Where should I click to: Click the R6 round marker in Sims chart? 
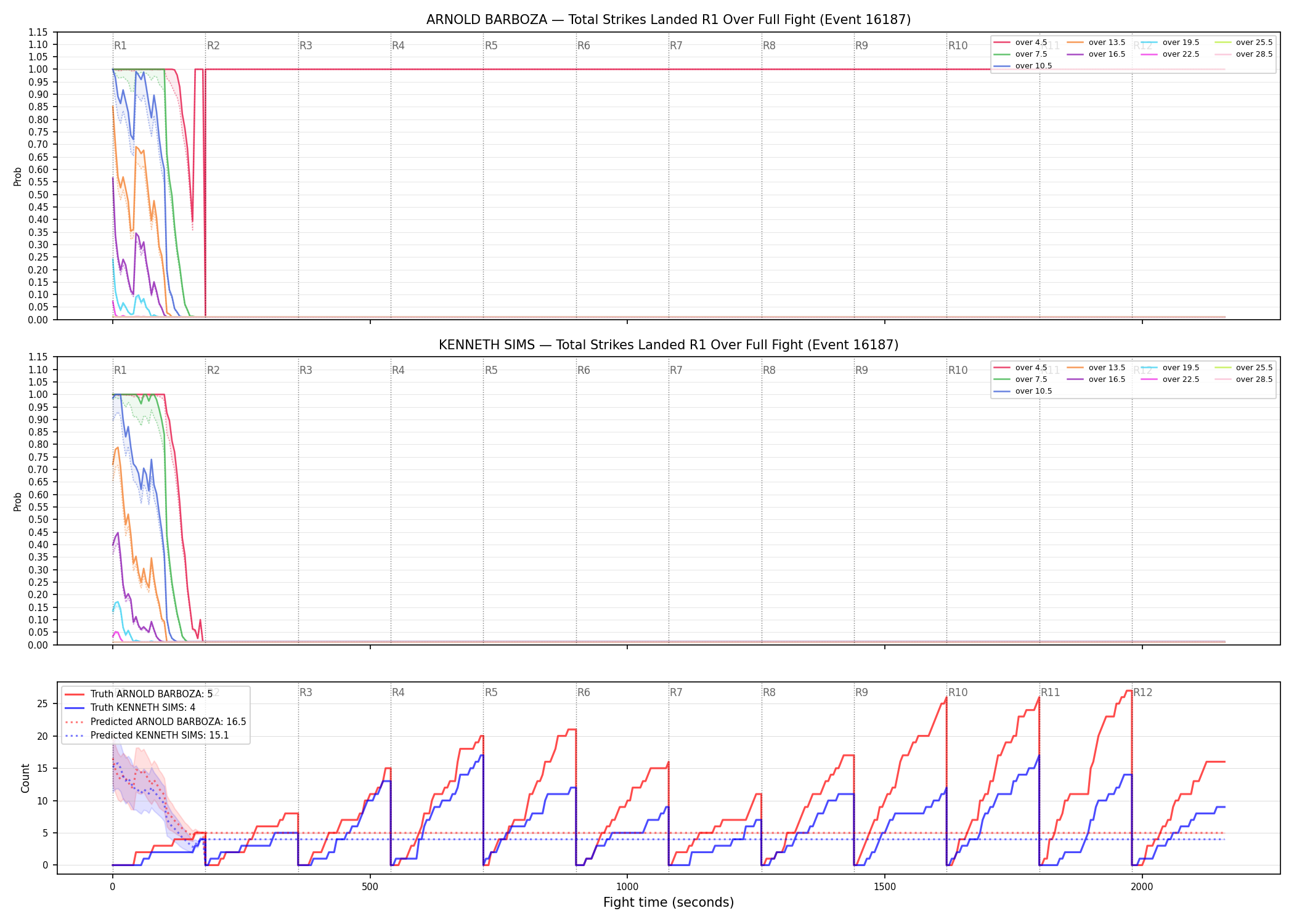coord(584,370)
